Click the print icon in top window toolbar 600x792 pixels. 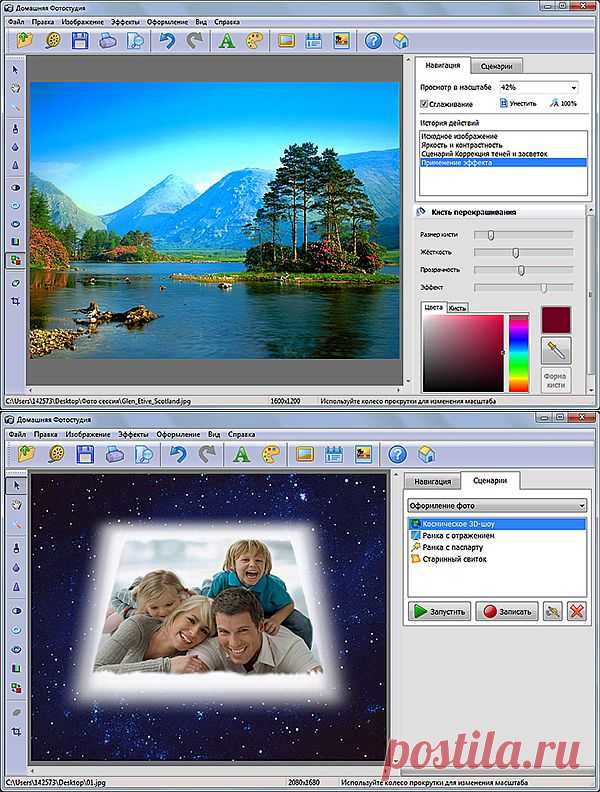click(107, 40)
